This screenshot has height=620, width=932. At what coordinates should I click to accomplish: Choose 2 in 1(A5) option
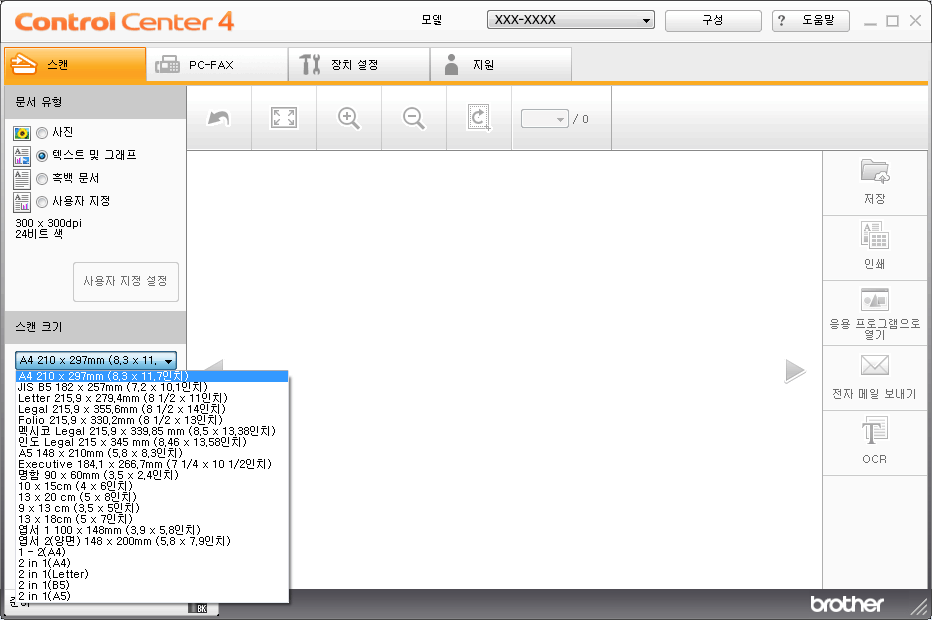[152, 596]
